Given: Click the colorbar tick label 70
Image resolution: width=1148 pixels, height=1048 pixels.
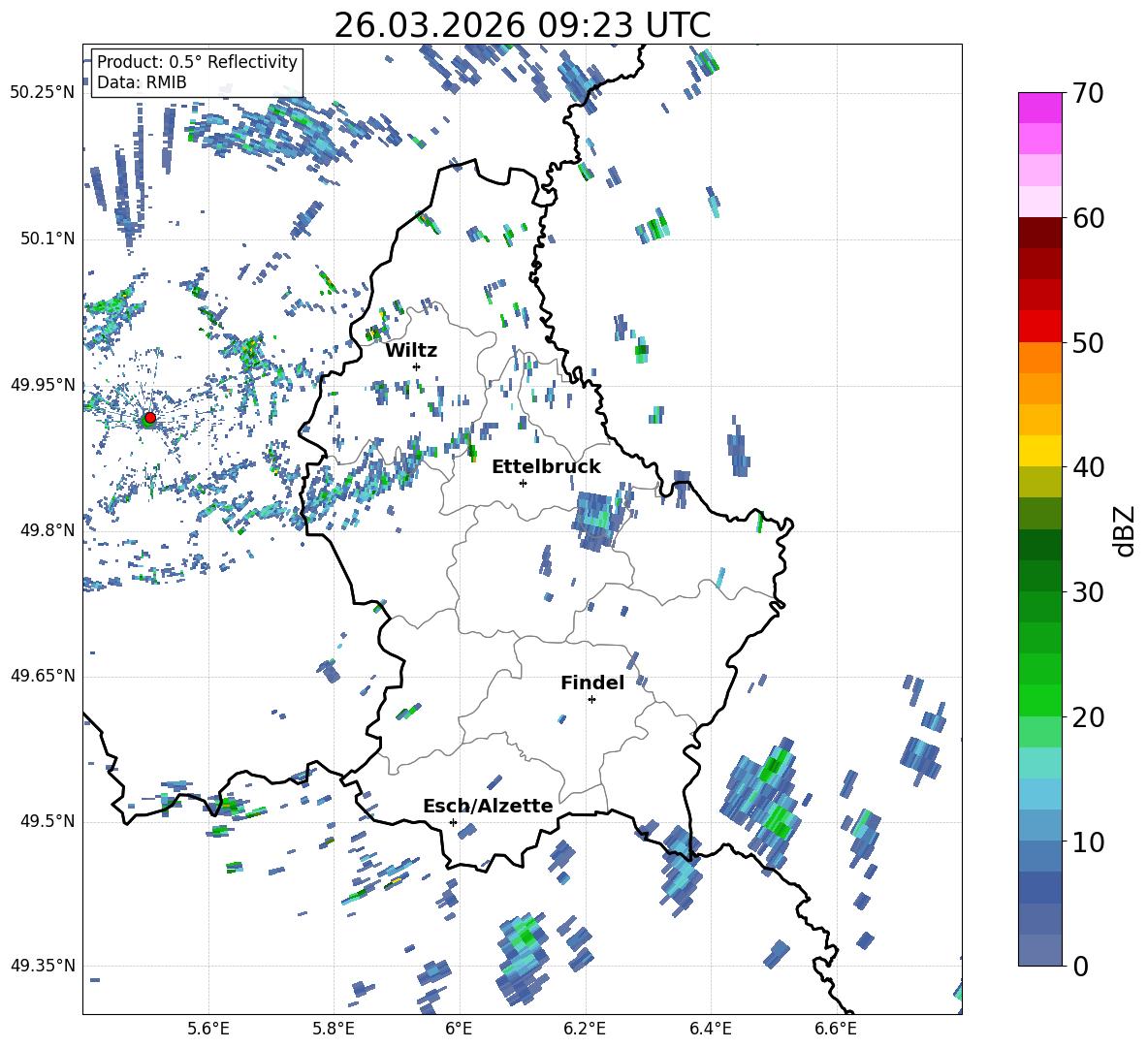Looking at the screenshot, I should 1087,94.
